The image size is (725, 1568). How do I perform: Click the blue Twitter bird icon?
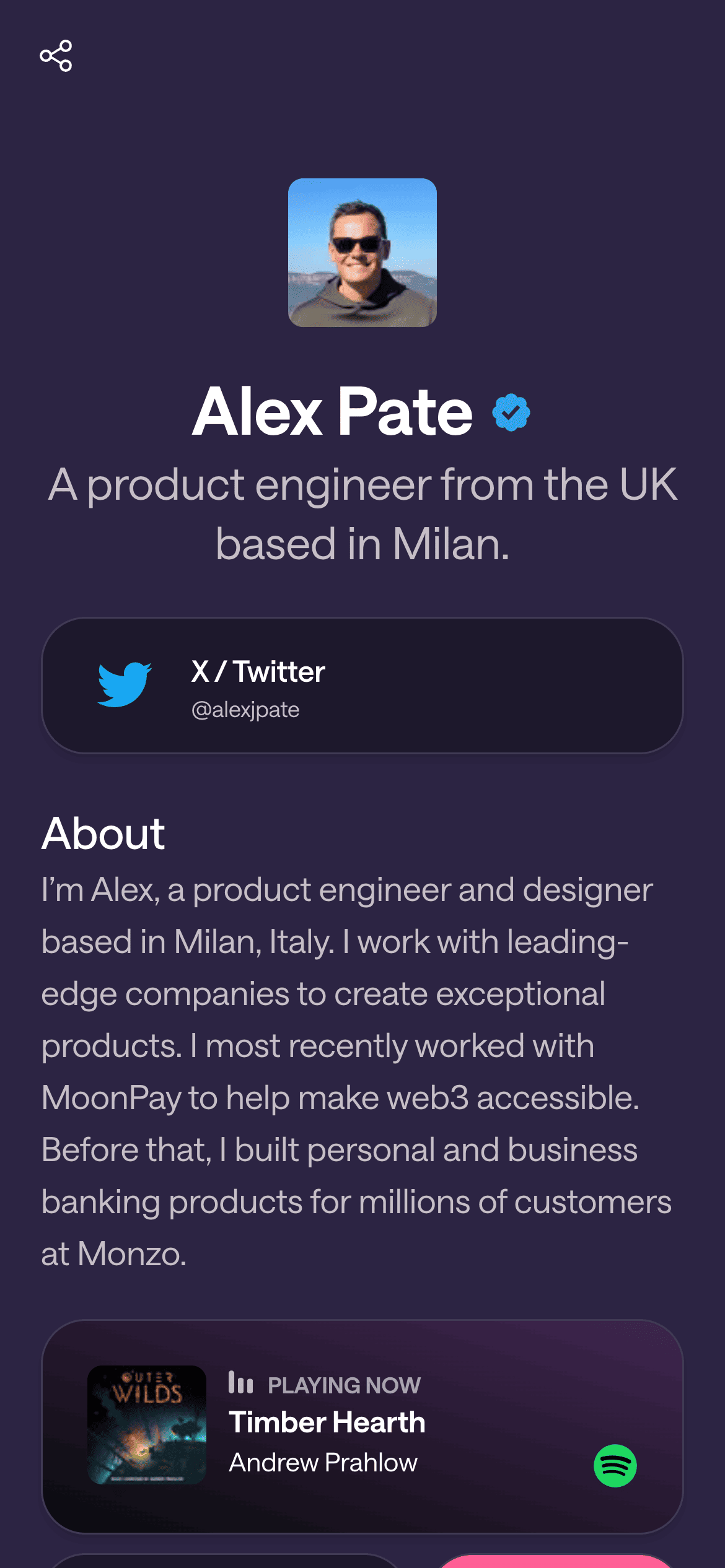click(x=124, y=684)
